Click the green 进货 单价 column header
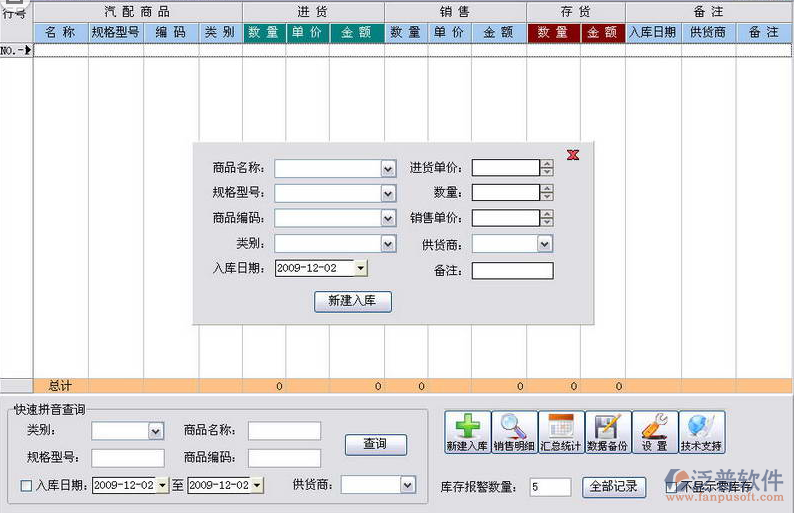Screen dimensions: 794x513 pyautogui.click(x=308, y=32)
